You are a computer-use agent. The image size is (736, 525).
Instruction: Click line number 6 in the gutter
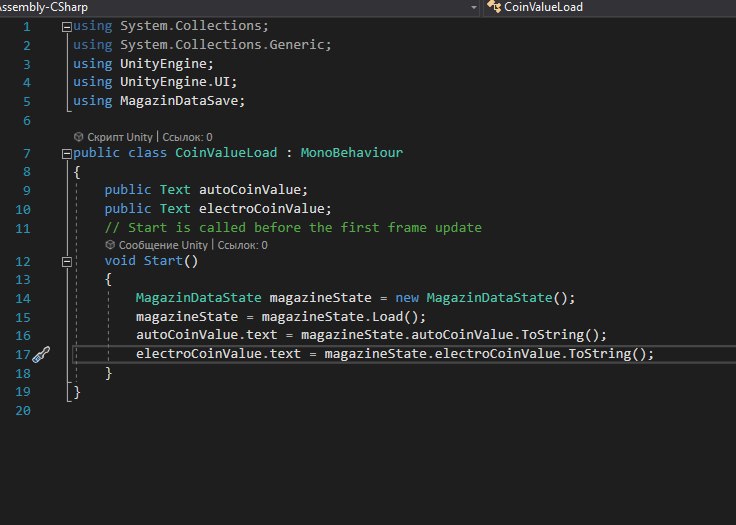coord(27,121)
